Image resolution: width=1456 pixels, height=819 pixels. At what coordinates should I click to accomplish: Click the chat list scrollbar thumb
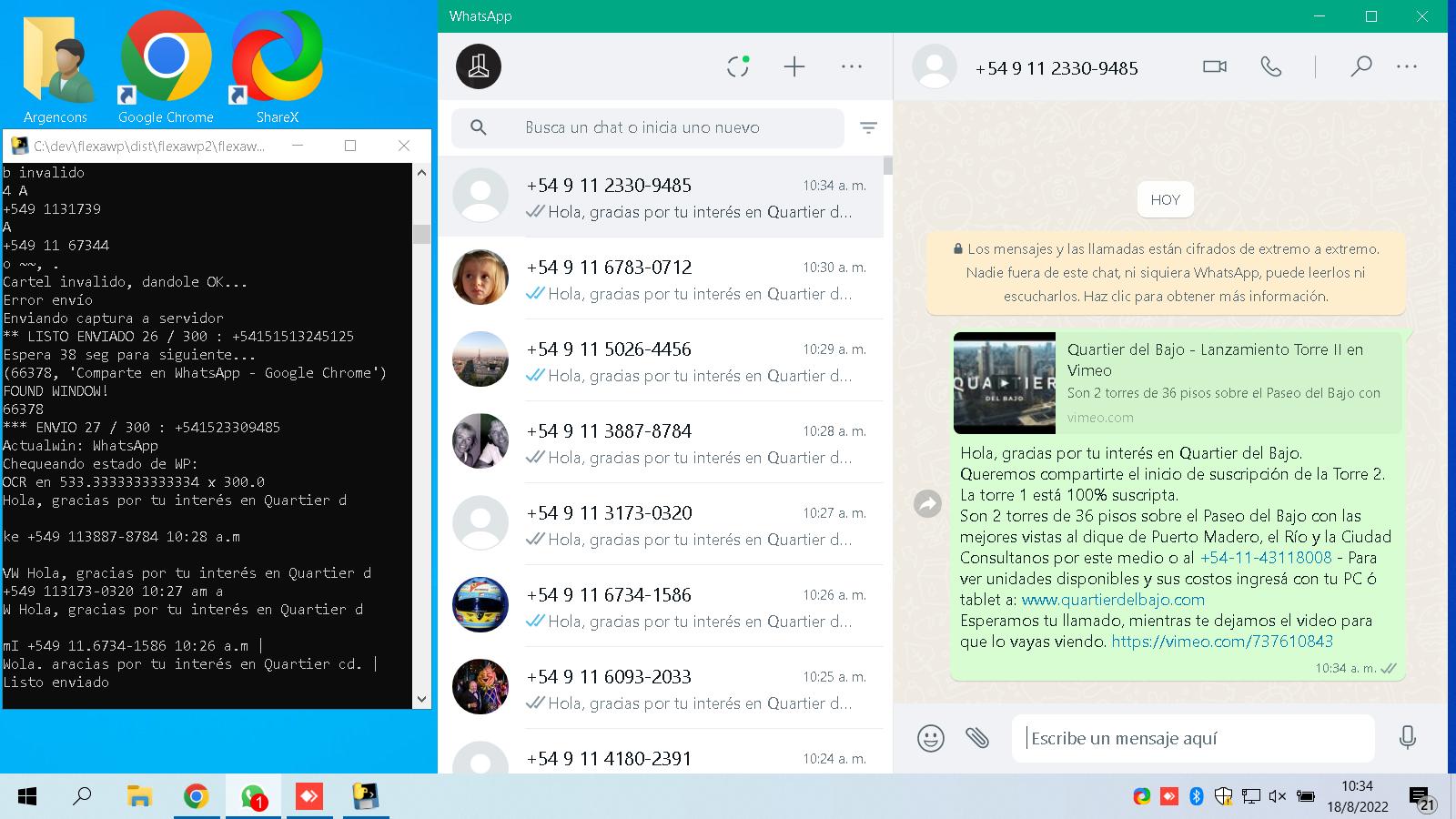pos(887,165)
